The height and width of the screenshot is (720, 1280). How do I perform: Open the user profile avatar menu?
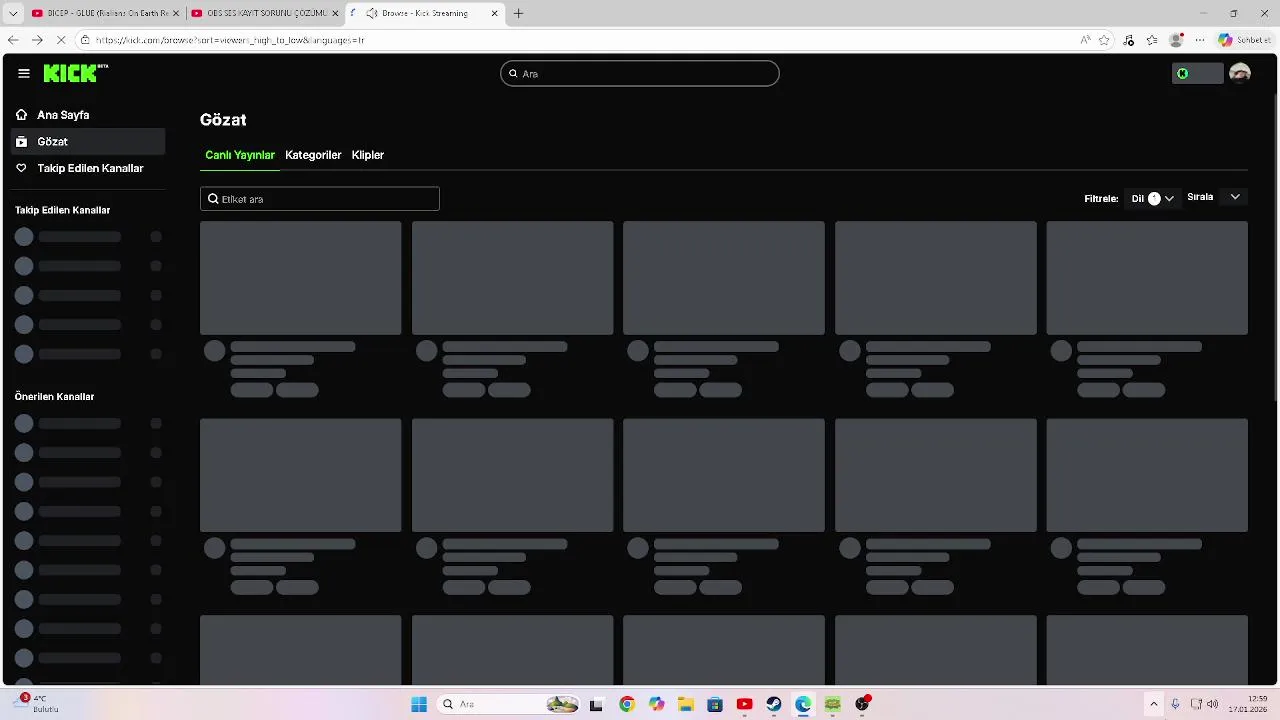point(1240,73)
